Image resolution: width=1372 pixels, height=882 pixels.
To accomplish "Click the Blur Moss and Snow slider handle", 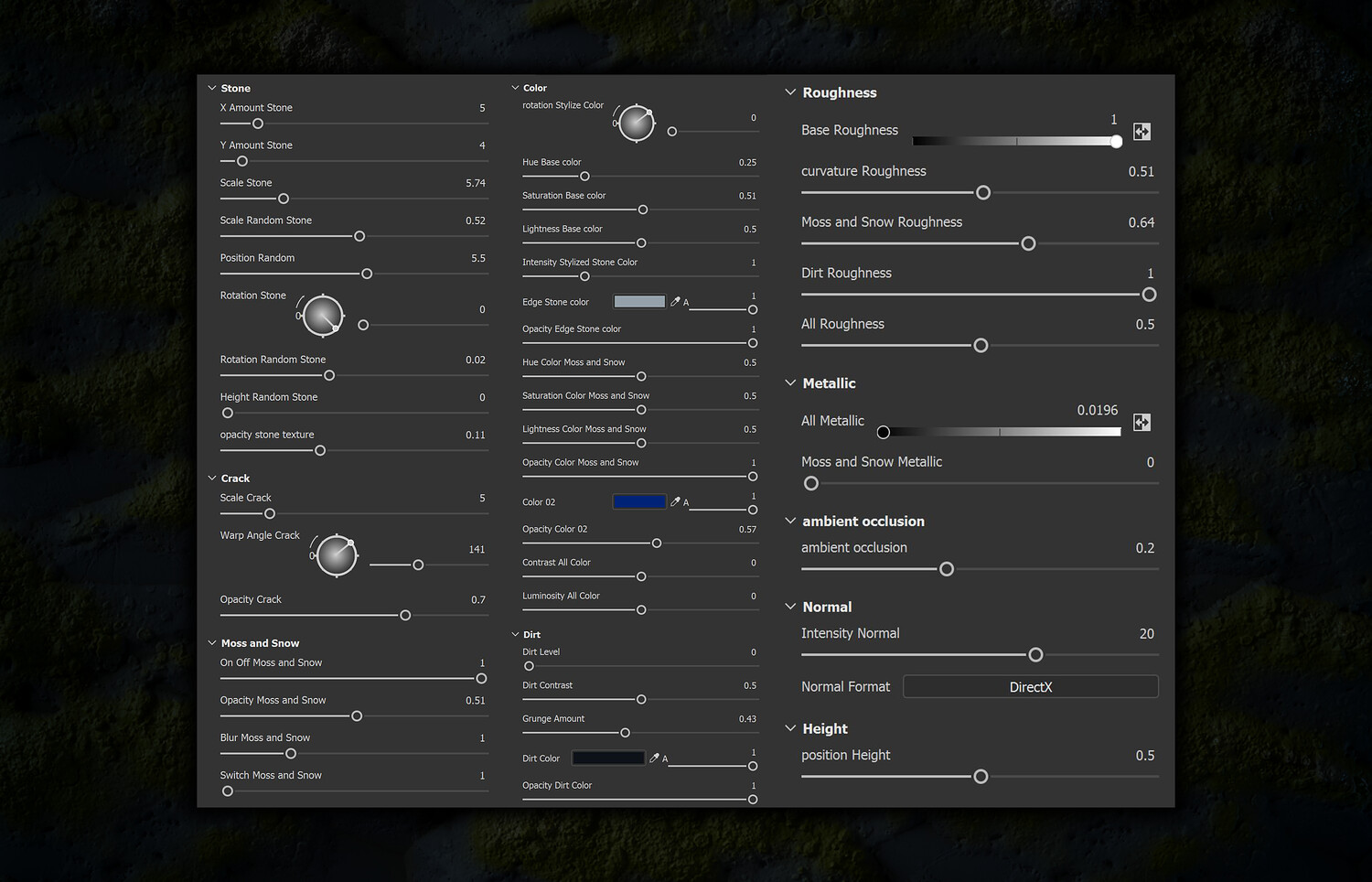I will [291, 753].
